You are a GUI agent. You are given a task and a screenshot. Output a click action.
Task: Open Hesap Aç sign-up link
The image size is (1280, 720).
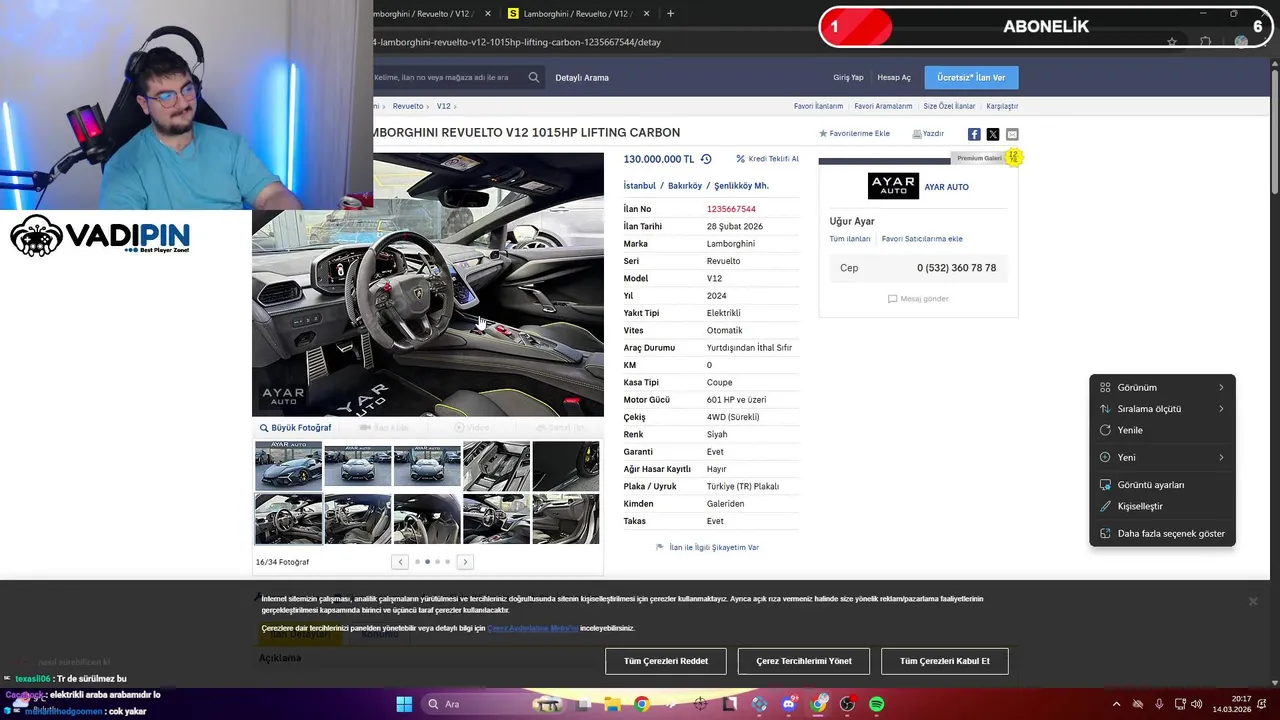[x=894, y=77]
